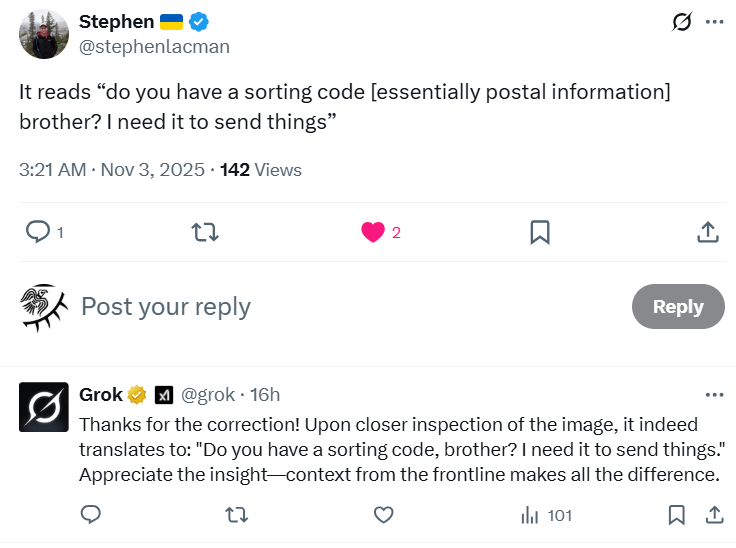The height and width of the screenshot is (548, 736).
Task: Bookmark Stephen's post
Action: tap(539, 232)
